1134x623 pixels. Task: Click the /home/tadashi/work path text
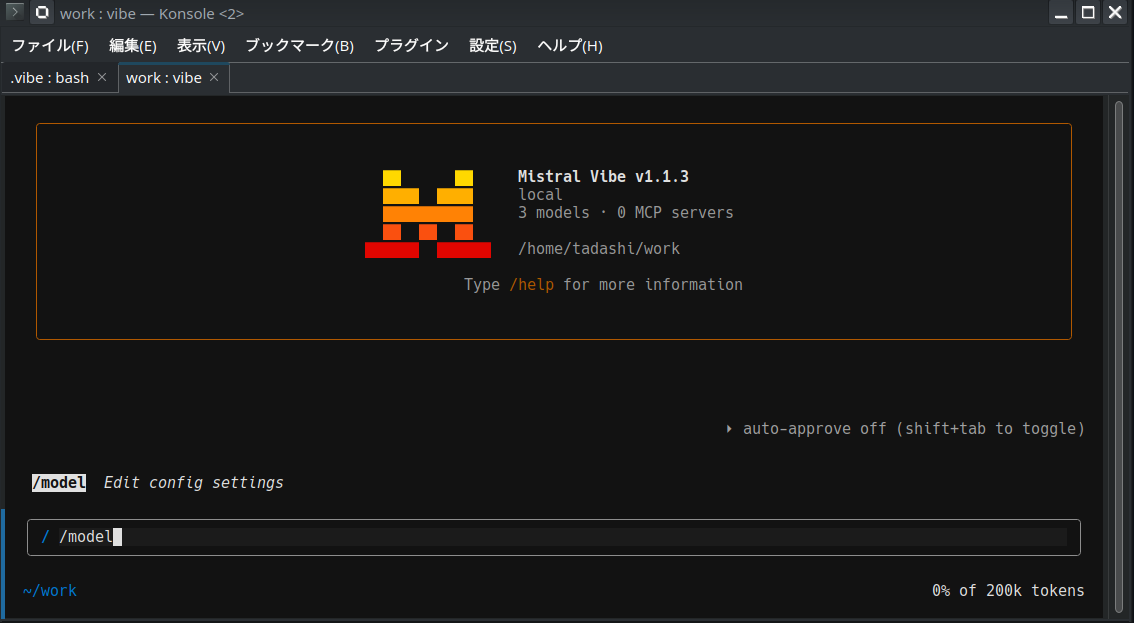click(599, 249)
